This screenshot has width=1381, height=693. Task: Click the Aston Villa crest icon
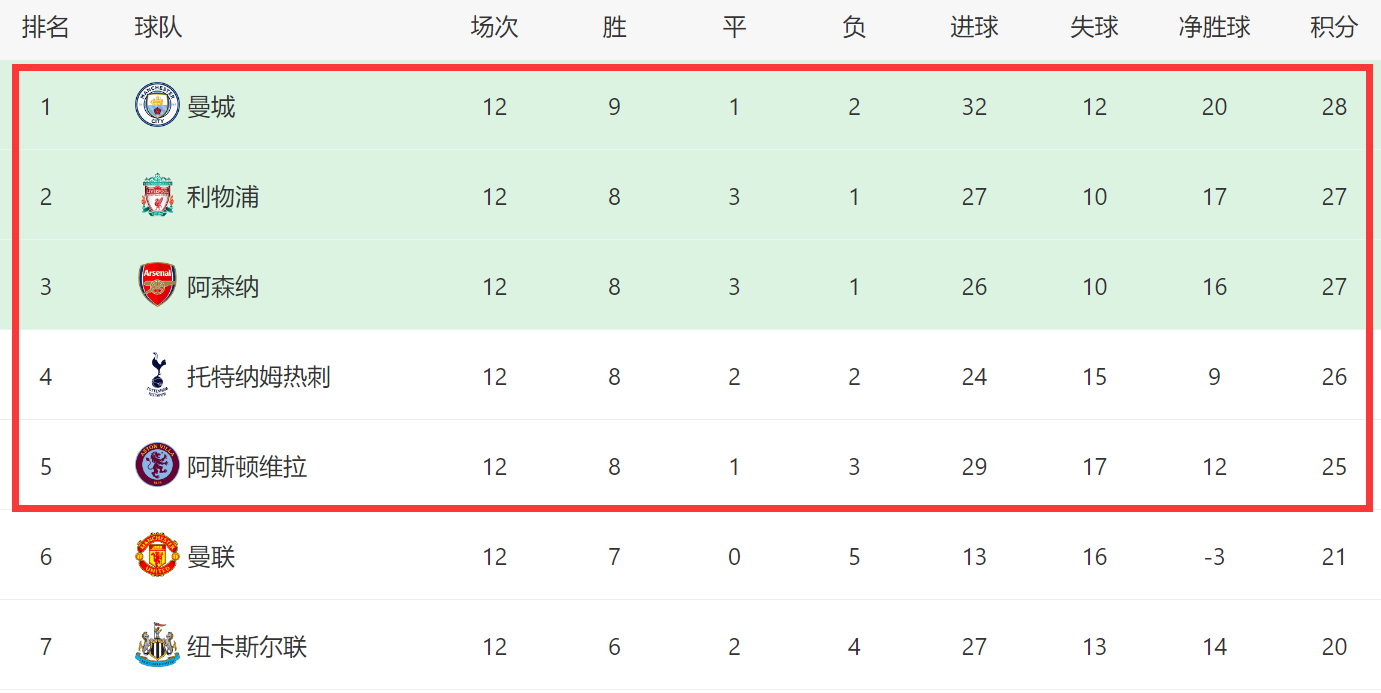157,466
